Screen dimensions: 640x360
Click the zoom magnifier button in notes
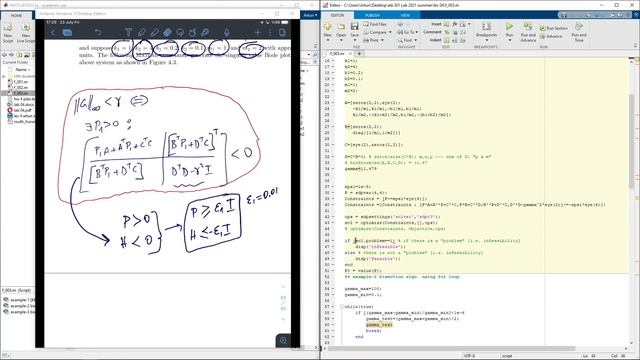(x=283, y=340)
